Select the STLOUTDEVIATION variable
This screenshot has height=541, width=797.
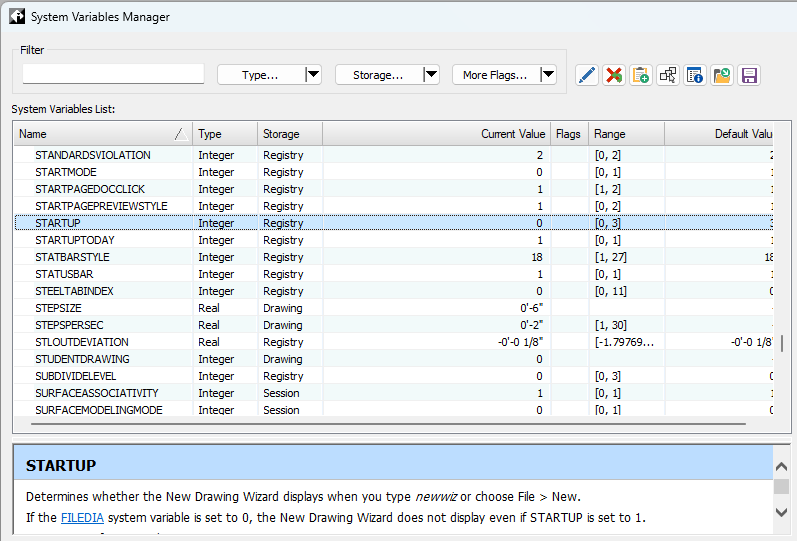(82, 342)
